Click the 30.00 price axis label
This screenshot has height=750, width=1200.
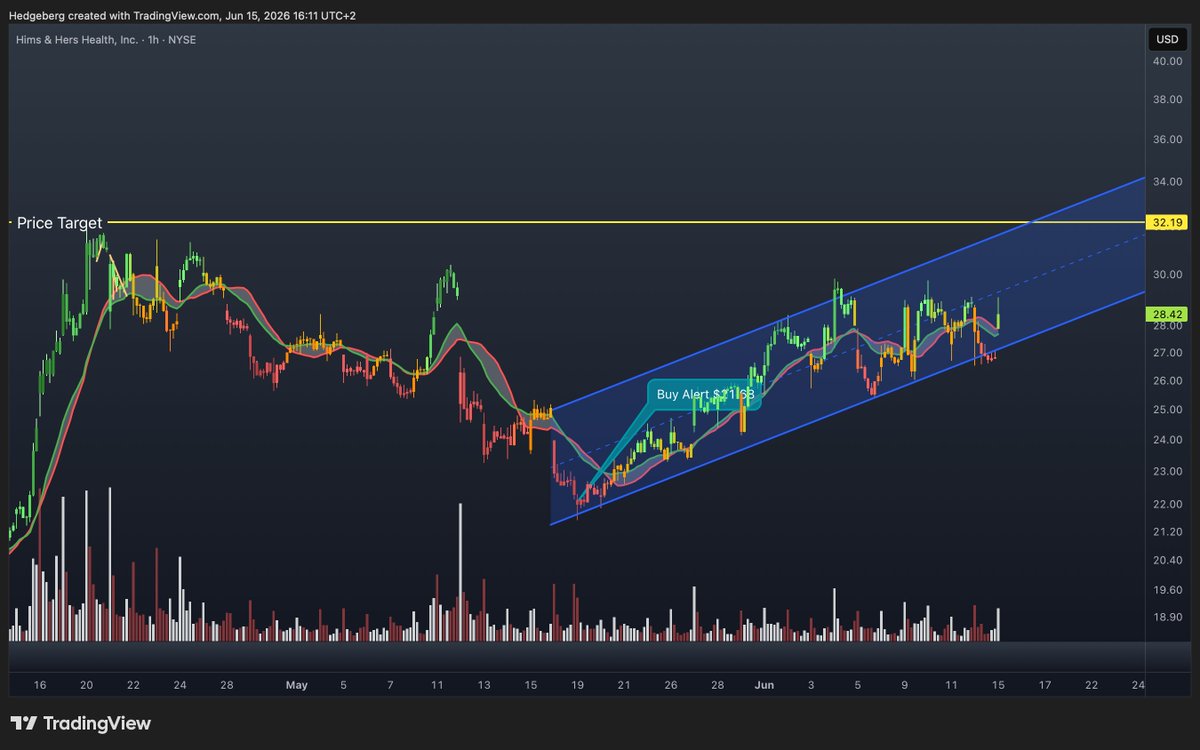pos(1167,275)
